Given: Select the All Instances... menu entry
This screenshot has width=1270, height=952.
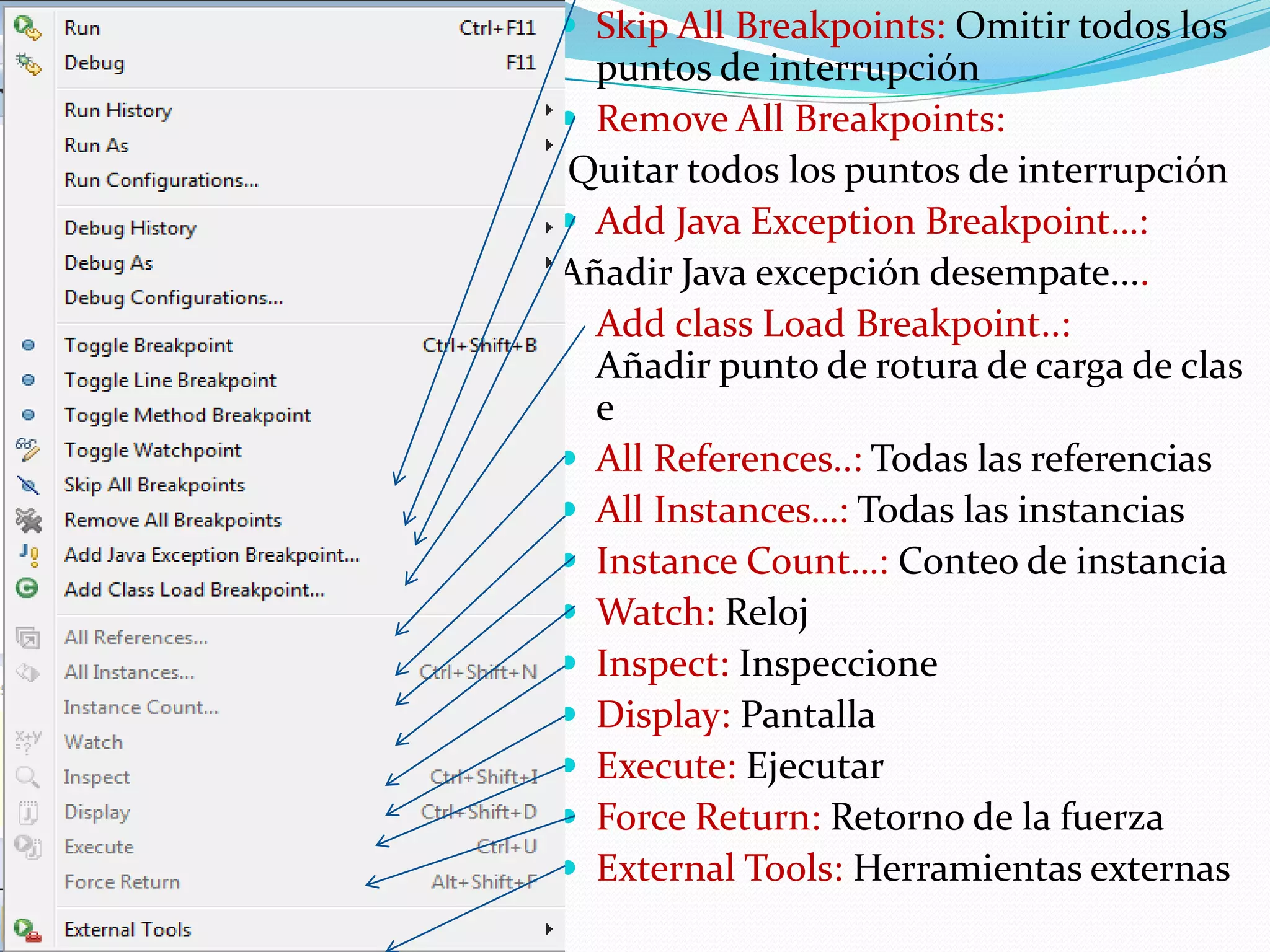Looking at the screenshot, I should pos(130,672).
